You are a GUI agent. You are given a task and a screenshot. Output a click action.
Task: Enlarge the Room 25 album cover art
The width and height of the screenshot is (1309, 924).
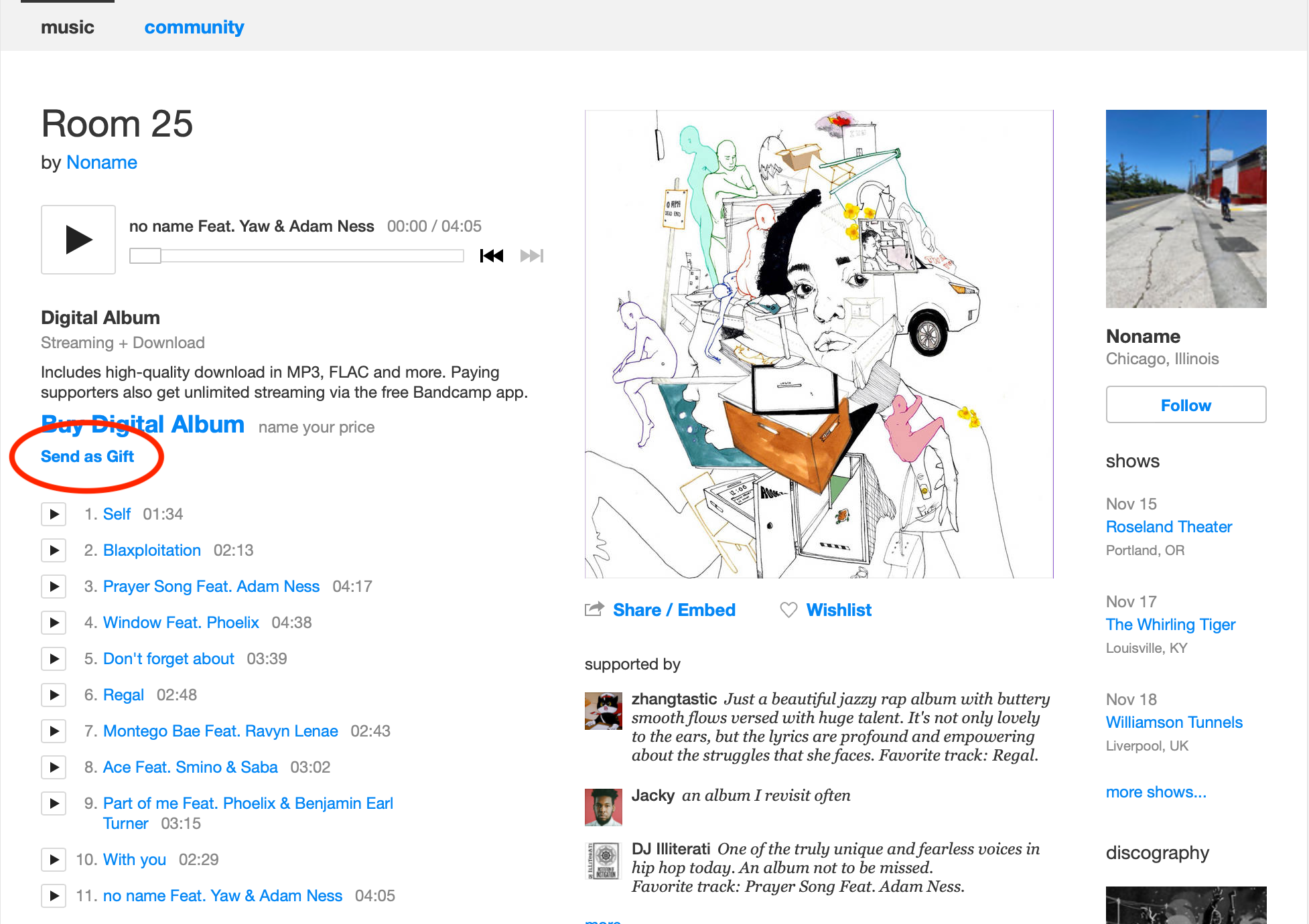pos(819,344)
